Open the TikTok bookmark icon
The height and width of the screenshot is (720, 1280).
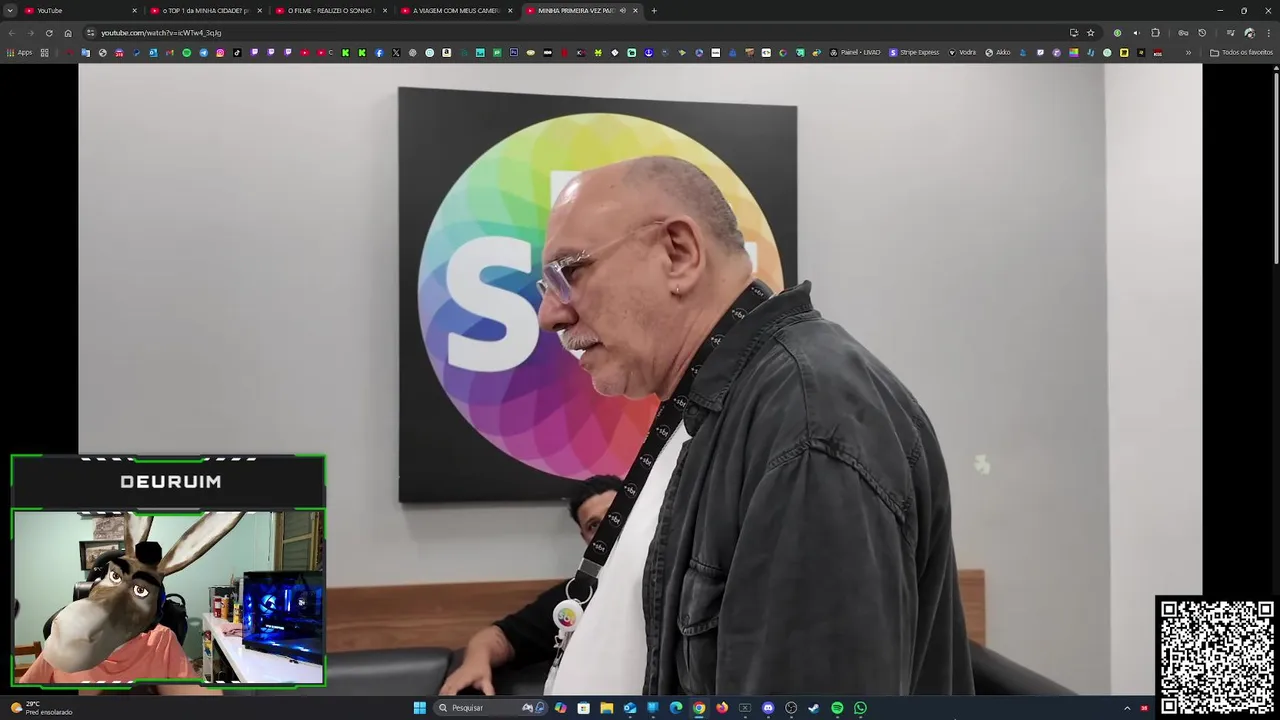(237, 53)
